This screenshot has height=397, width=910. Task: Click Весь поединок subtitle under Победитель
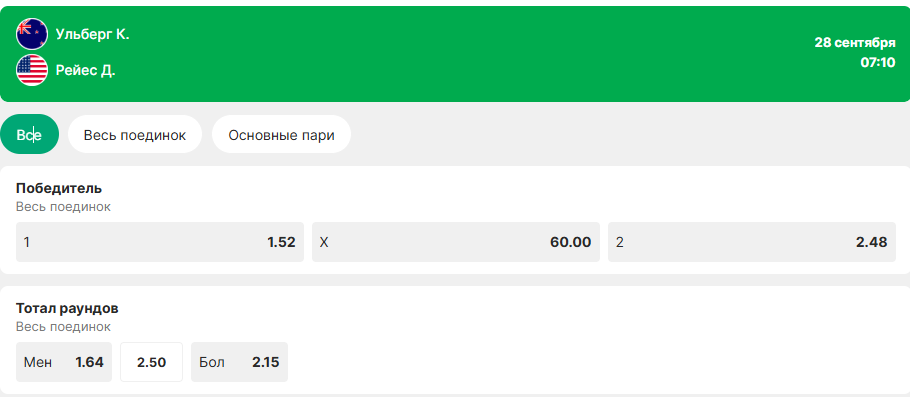[63, 207]
